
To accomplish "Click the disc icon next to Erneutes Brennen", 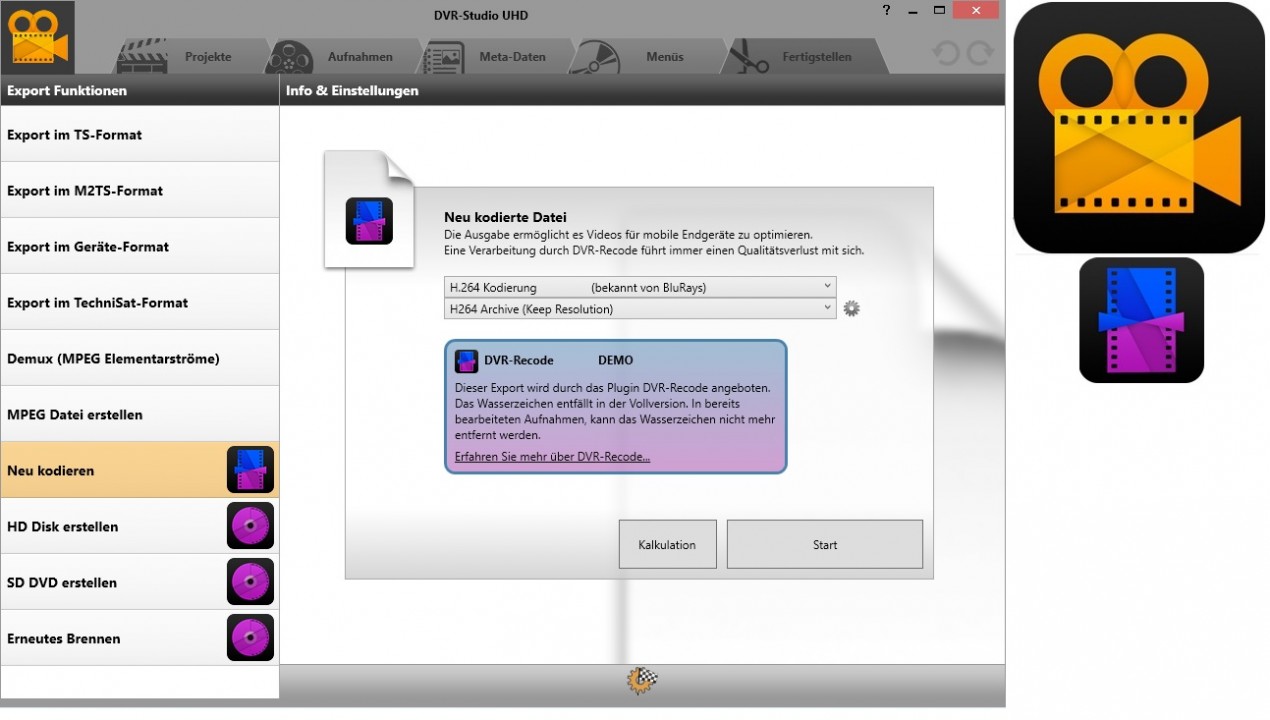I will pos(250,638).
